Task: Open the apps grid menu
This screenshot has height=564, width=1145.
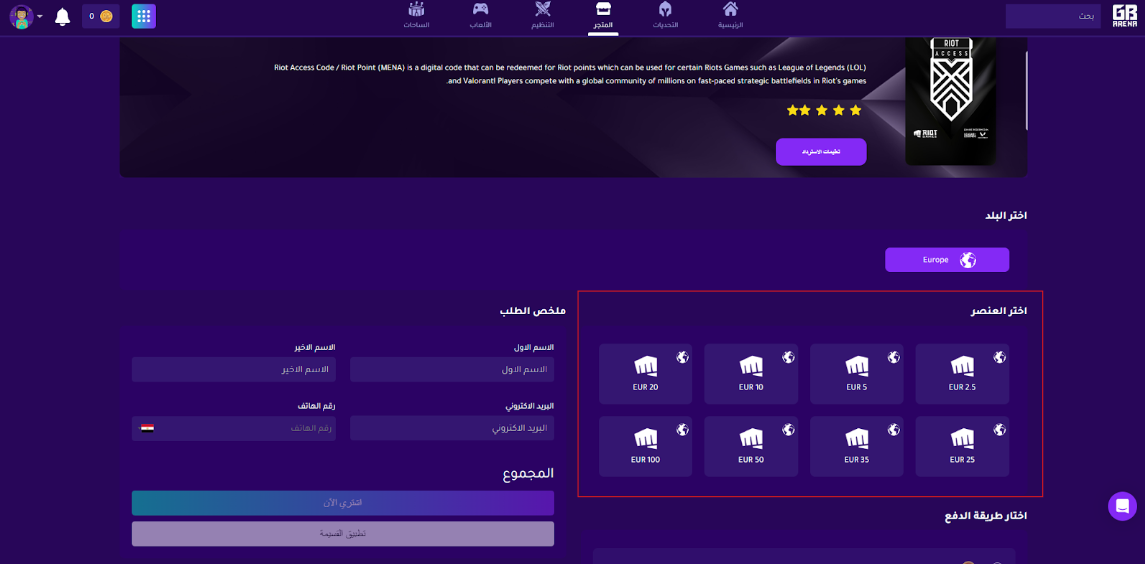Action: (144, 16)
